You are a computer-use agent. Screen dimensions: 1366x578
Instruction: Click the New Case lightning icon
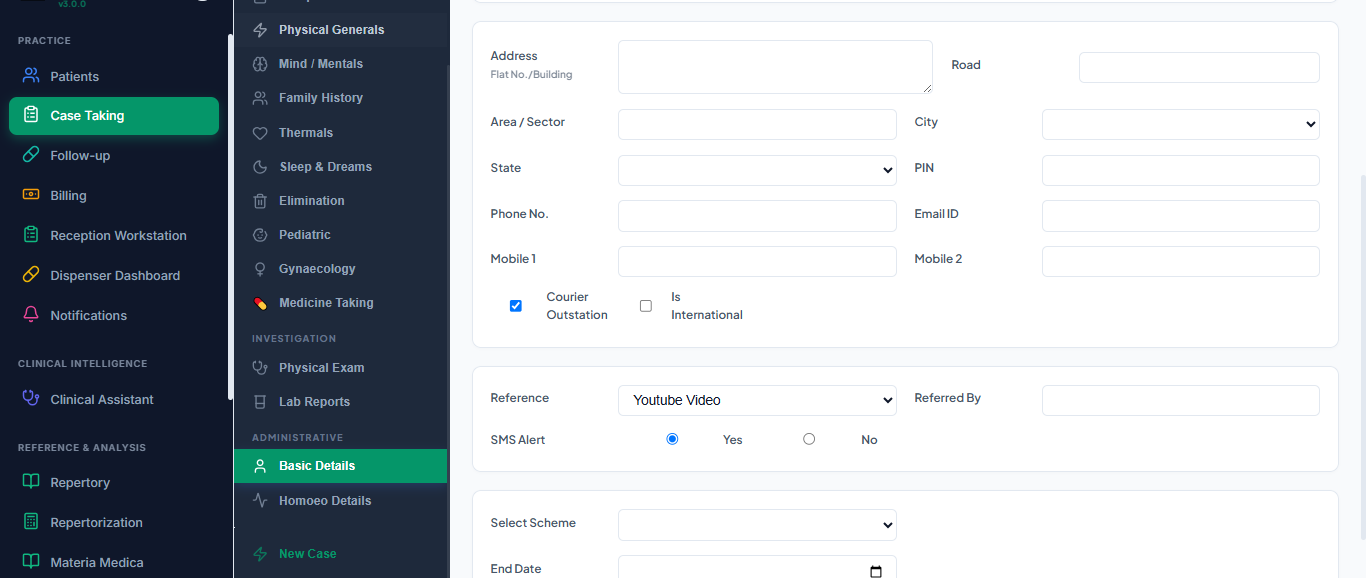[x=260, y=554]
